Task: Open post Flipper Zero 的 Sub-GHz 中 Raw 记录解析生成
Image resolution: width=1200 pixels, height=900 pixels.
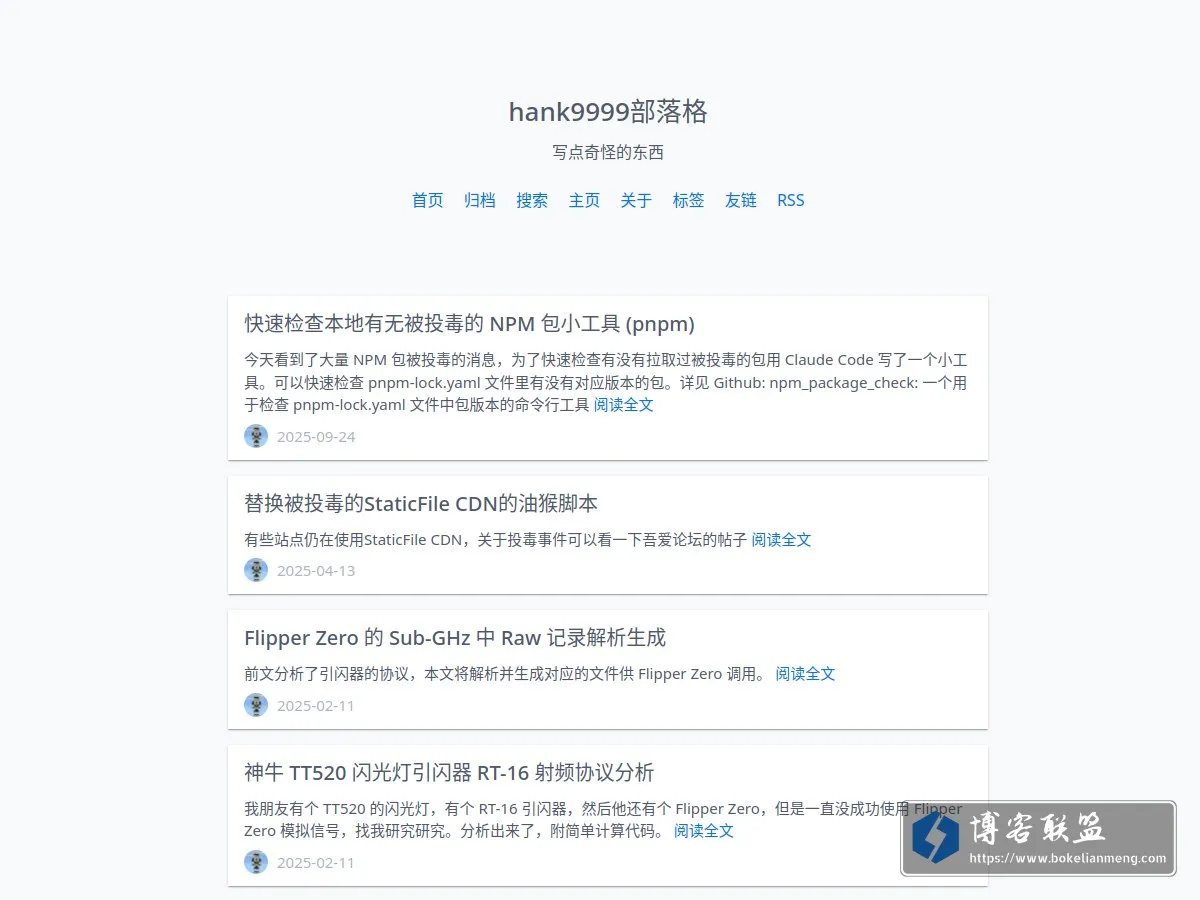Action: click(455, 638)
